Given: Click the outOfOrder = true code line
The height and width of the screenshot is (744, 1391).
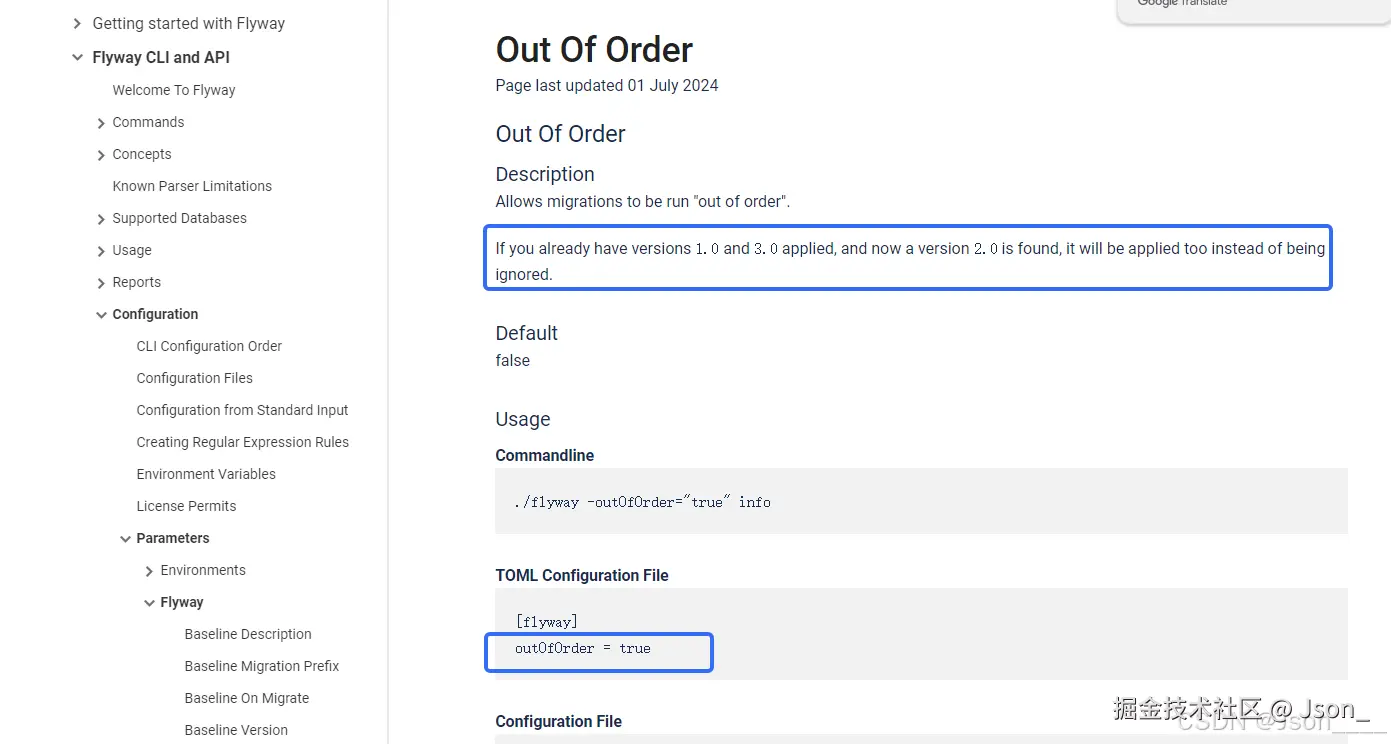Looking at the screenshot, I should [583, 648].
